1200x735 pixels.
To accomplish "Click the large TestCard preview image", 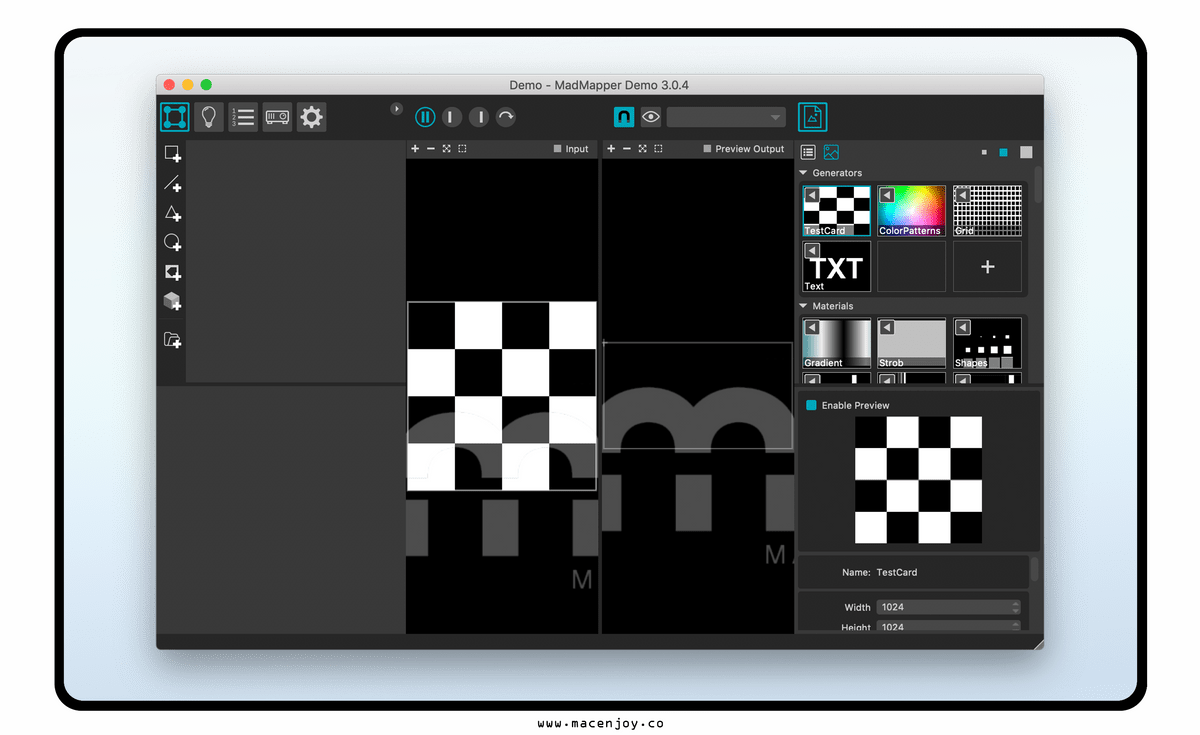I will (x=918, y=480).
